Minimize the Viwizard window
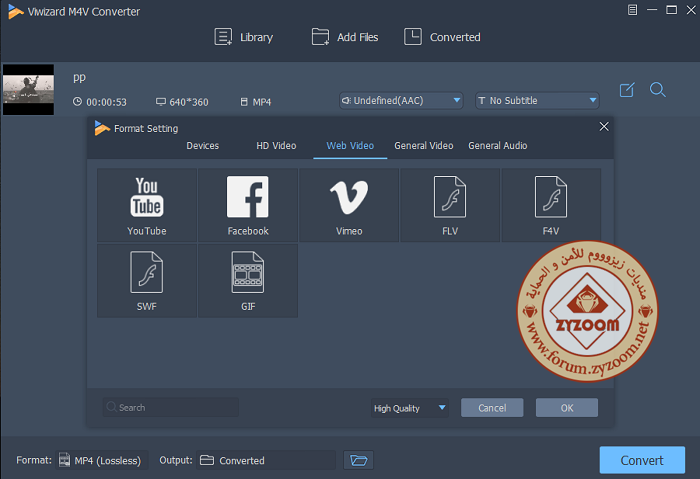The image size is (700, 479). pyautogui.click(x=652, y=10)
